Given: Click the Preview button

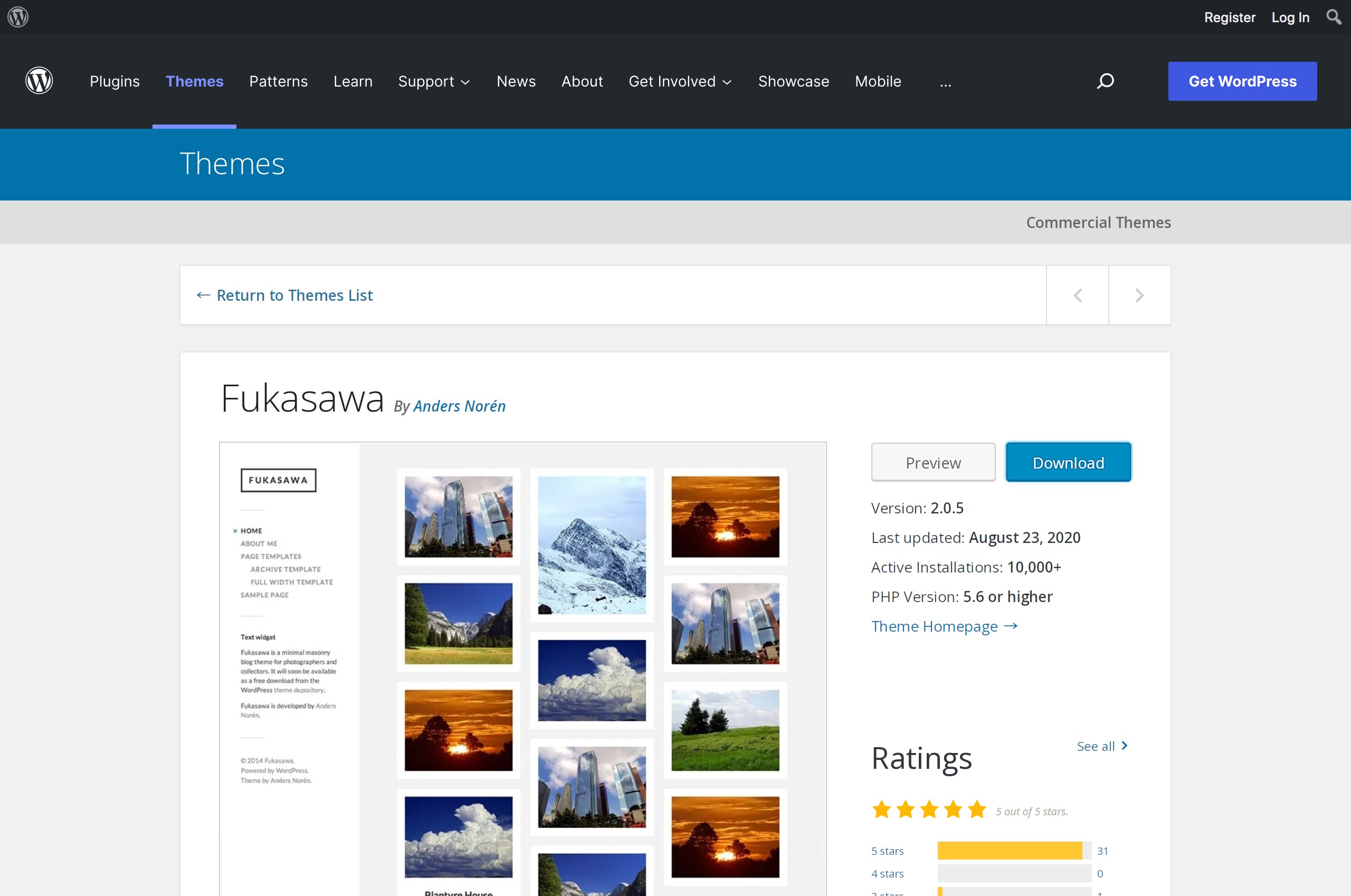Looking at the screenshot, I should pos(933,462).
